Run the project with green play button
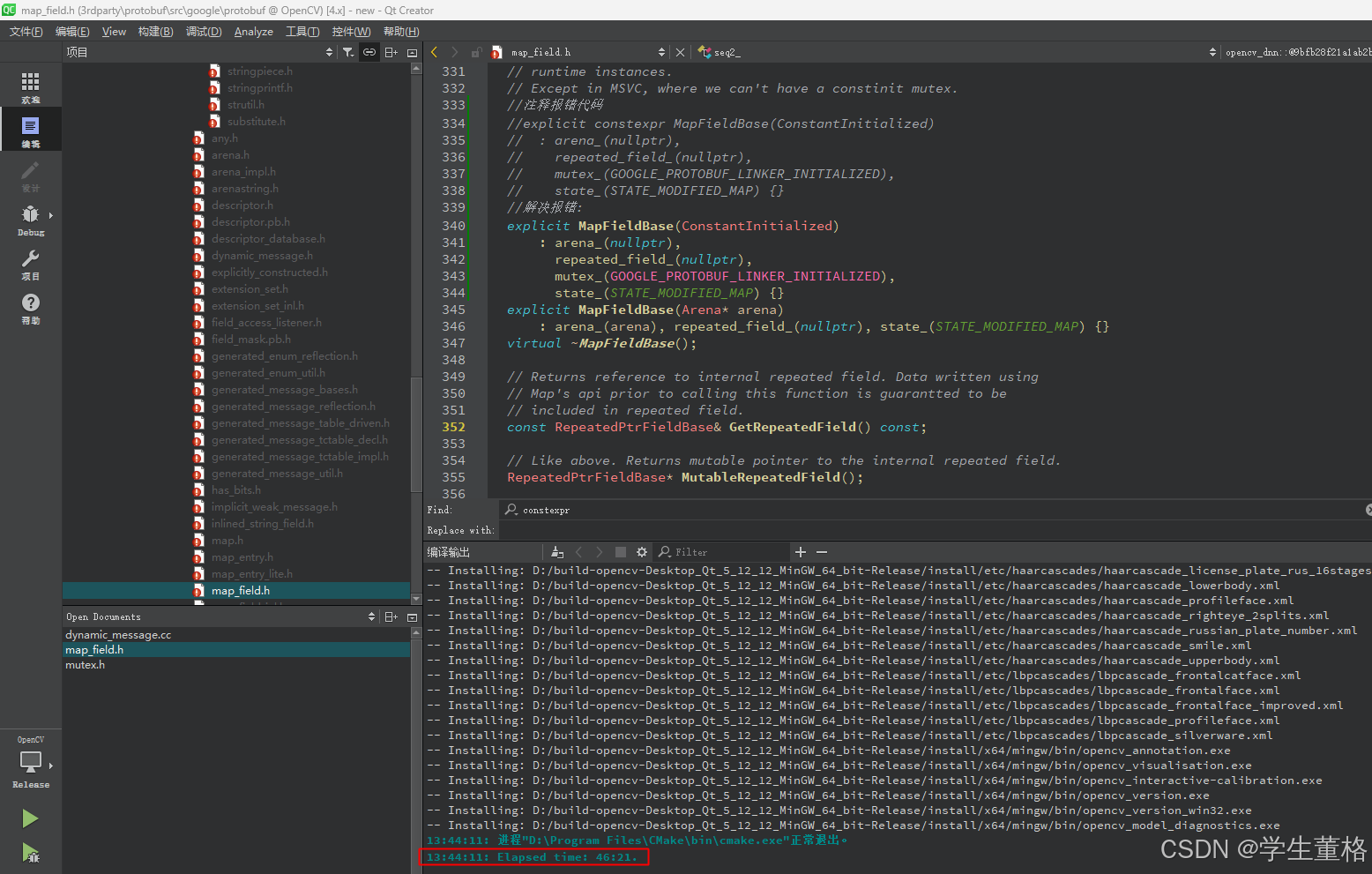 [30, 818]
